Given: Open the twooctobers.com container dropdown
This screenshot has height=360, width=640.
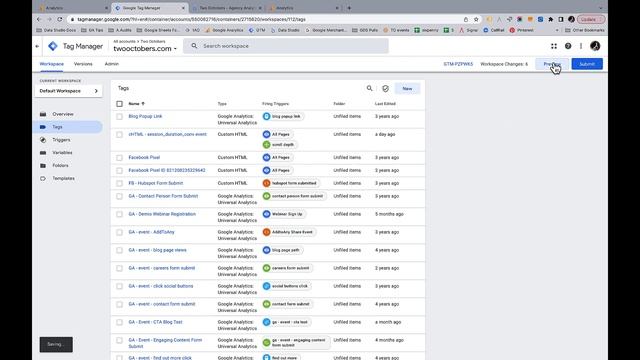Looking at the screenshot, I should 145,49.
